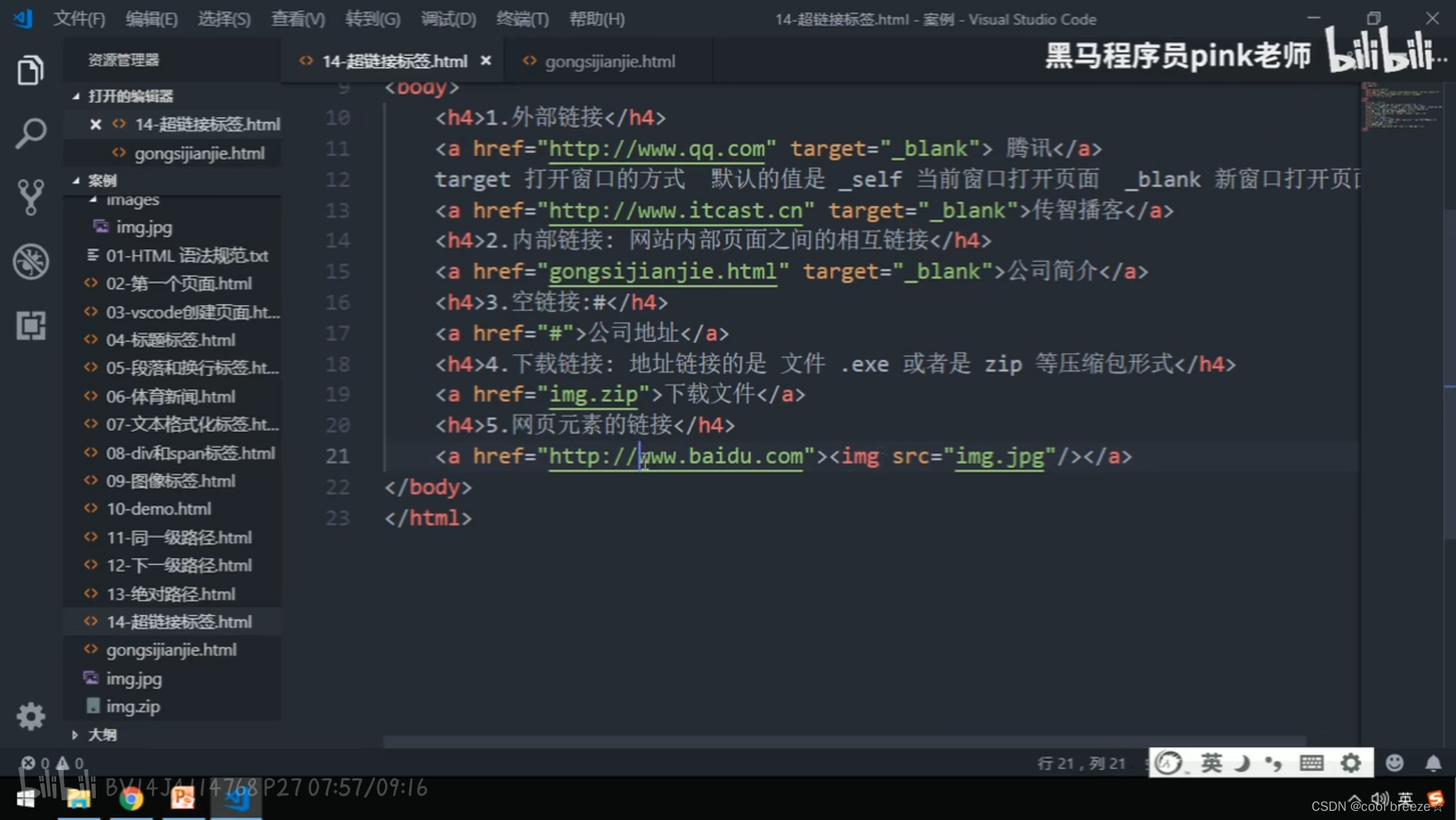The image size is (1456, 820).
Task: Collapse the 案例 folder section
Action: (x=76, y=180)
